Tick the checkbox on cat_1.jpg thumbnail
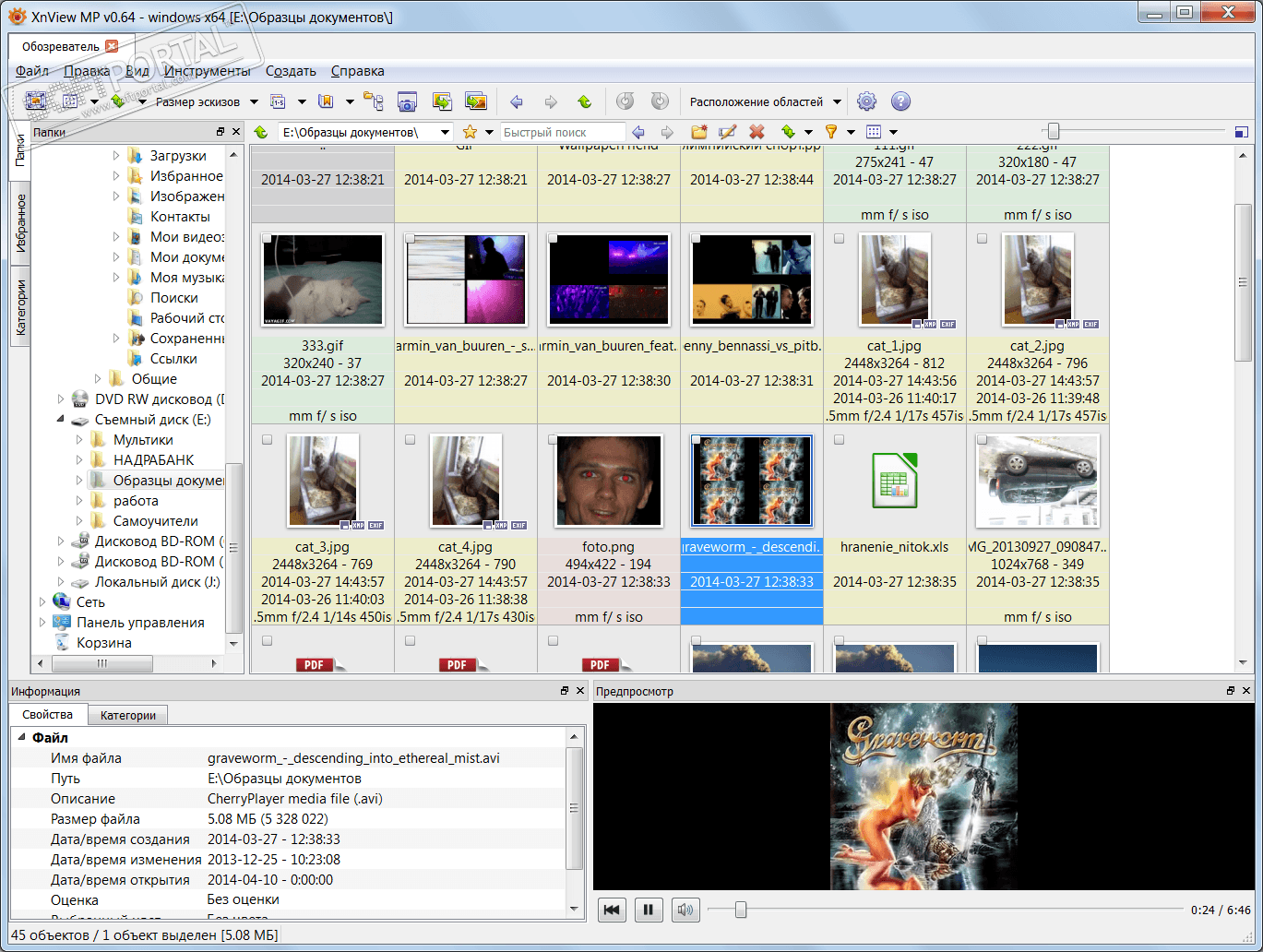This screenshot has width=1263, height=952. click(x=839, y=239)
